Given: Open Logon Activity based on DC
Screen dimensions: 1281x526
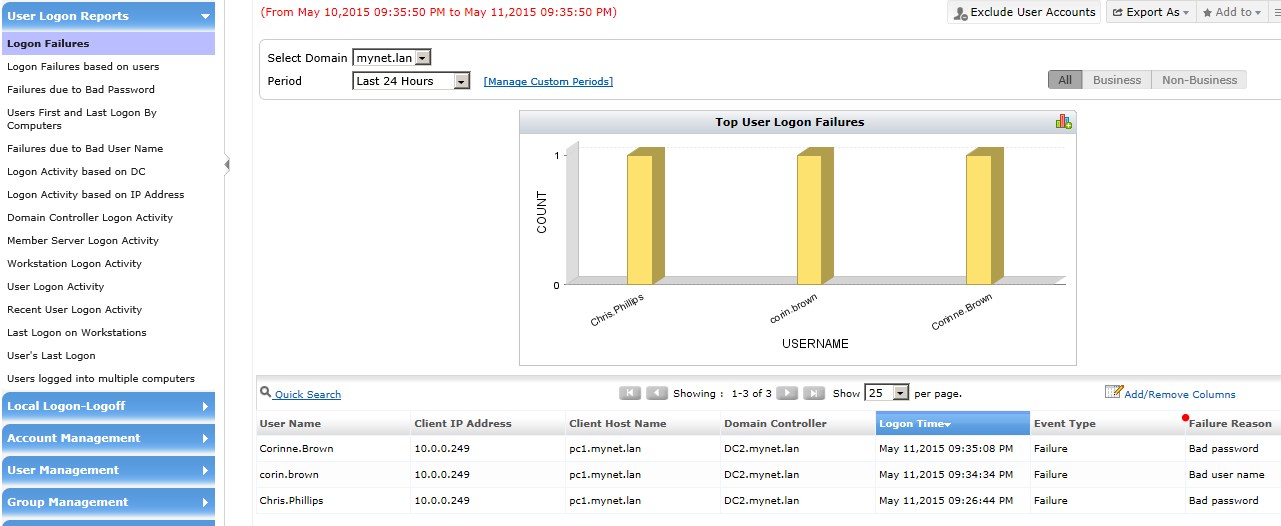Looking at the screenshot, I should pyautogui.click(x=76, y=171).
